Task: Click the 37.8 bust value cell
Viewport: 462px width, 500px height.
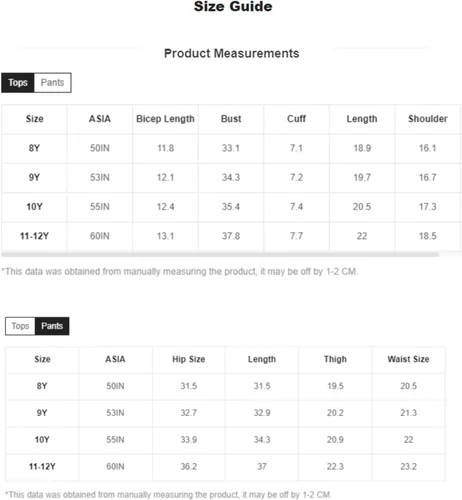Action: tap(231, 236)
